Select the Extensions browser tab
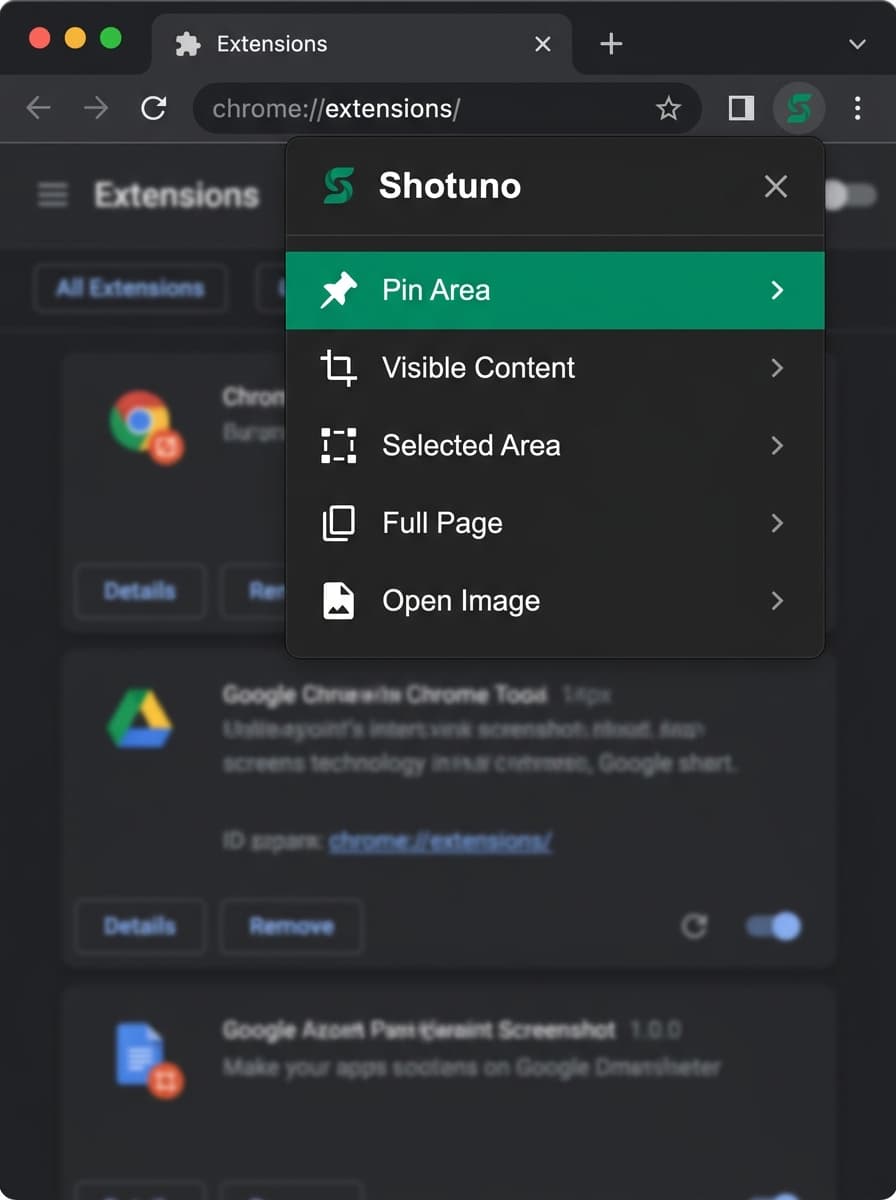This screenshot has height=1200, width=896. tap(362, 44)
